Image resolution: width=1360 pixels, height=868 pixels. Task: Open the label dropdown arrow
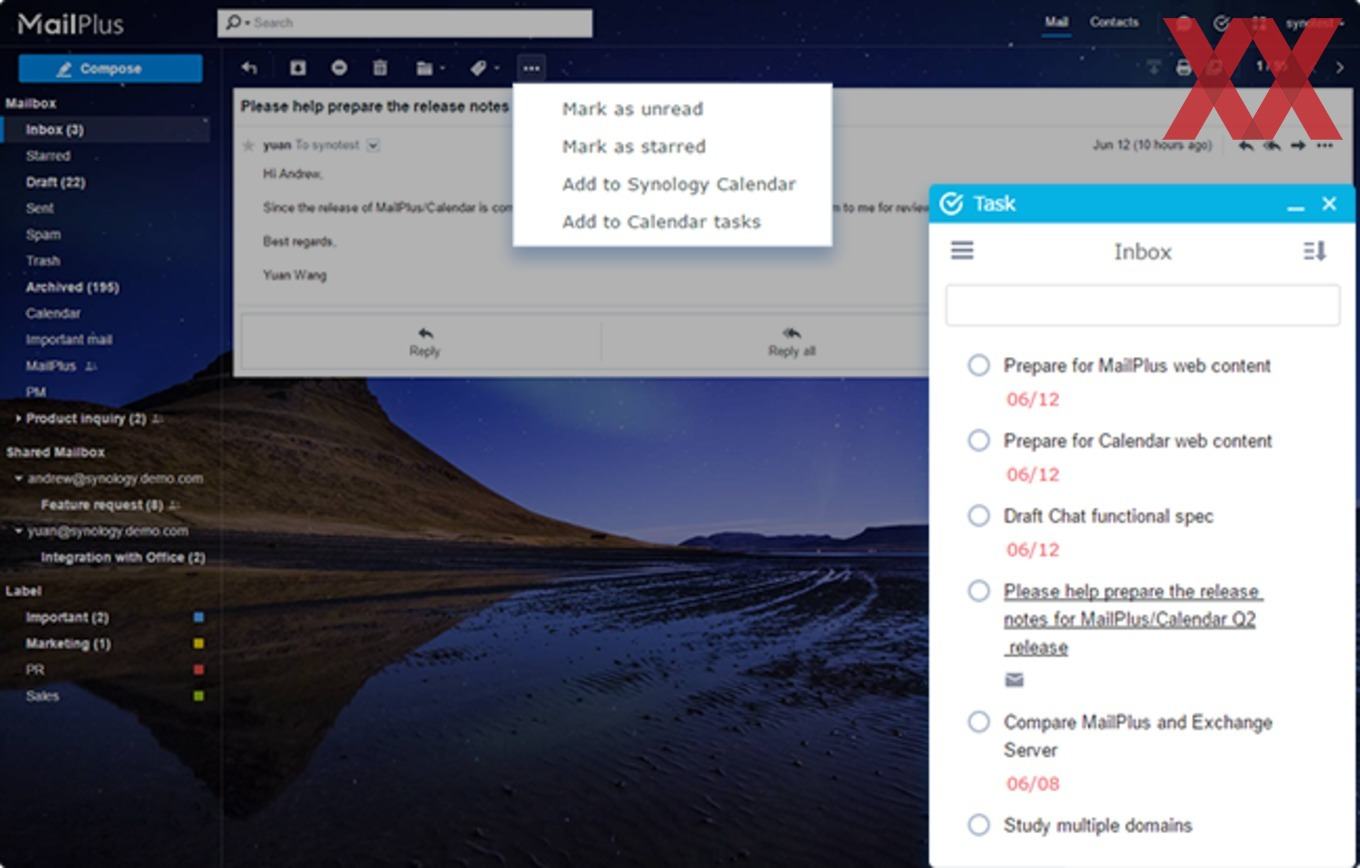coord(496,69)
